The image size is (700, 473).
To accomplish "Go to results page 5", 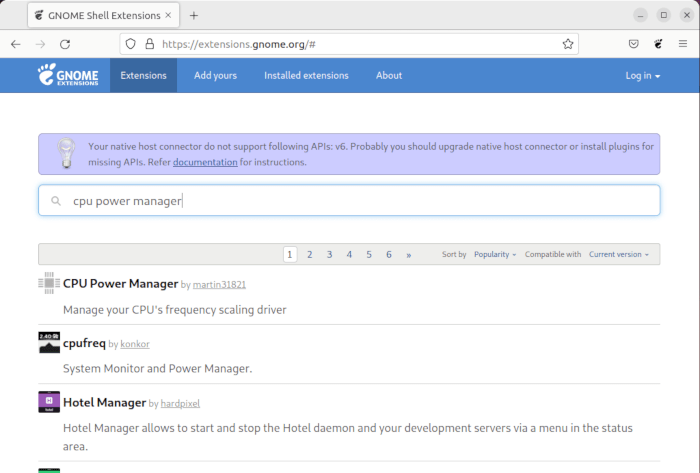I will (x=369, y=254).
